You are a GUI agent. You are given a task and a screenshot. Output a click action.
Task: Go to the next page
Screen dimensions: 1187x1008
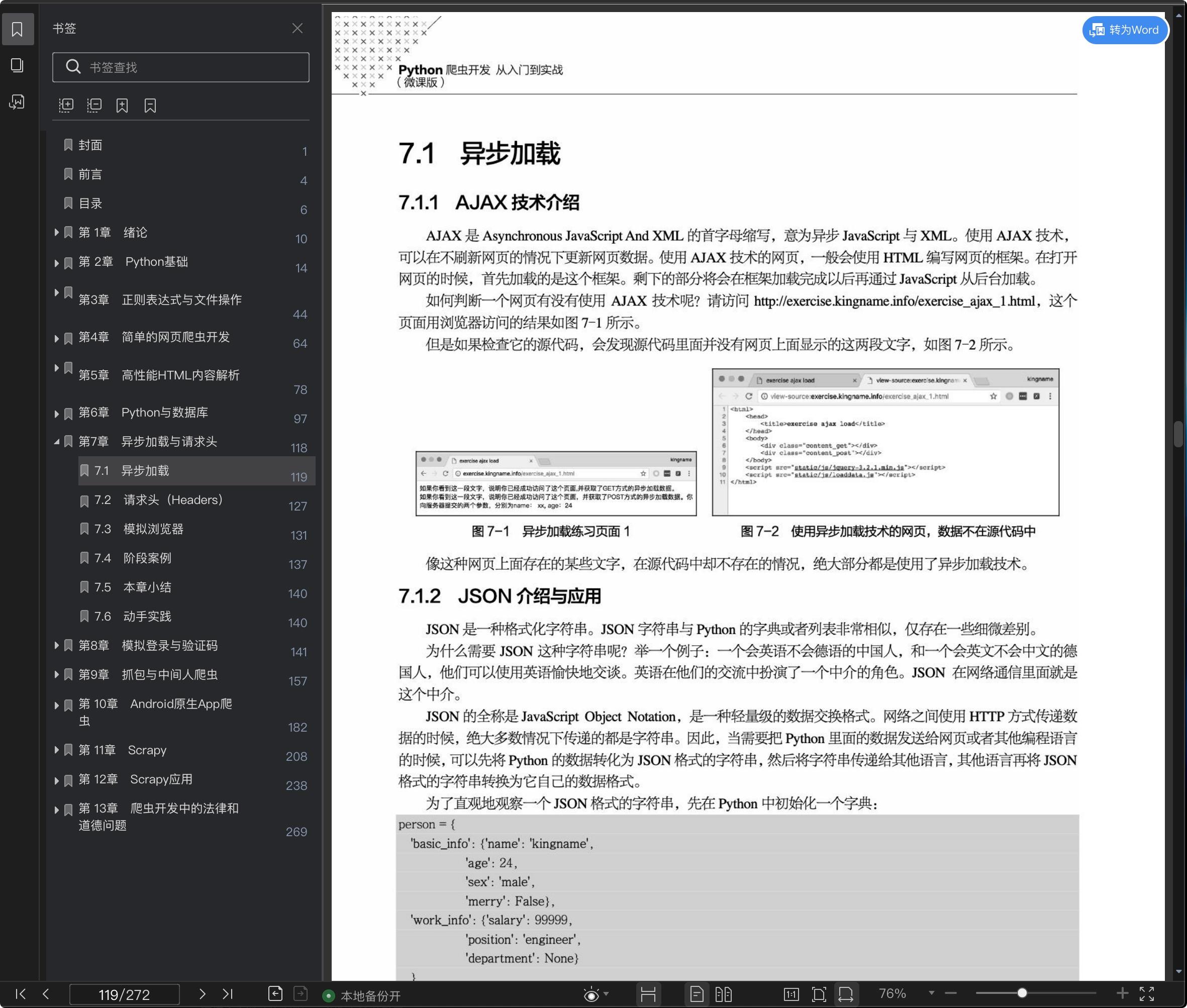tap(202, 994)
